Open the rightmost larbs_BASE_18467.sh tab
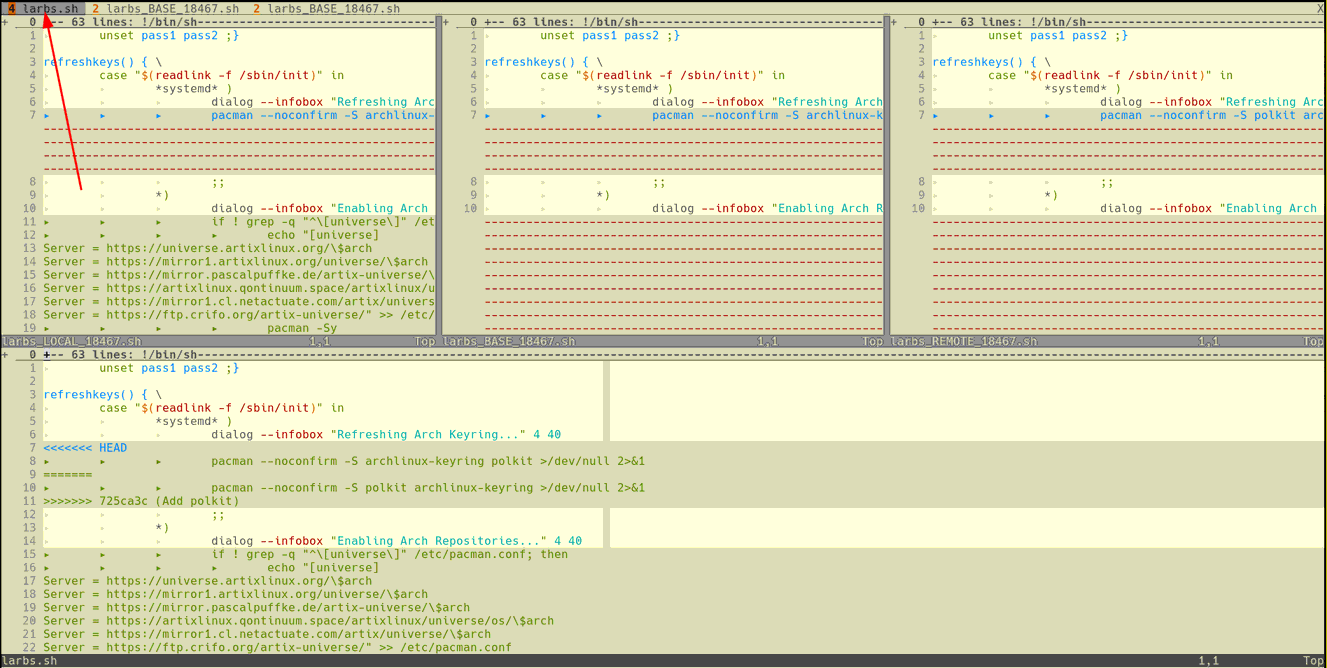1327x668 pixels. 327,8
